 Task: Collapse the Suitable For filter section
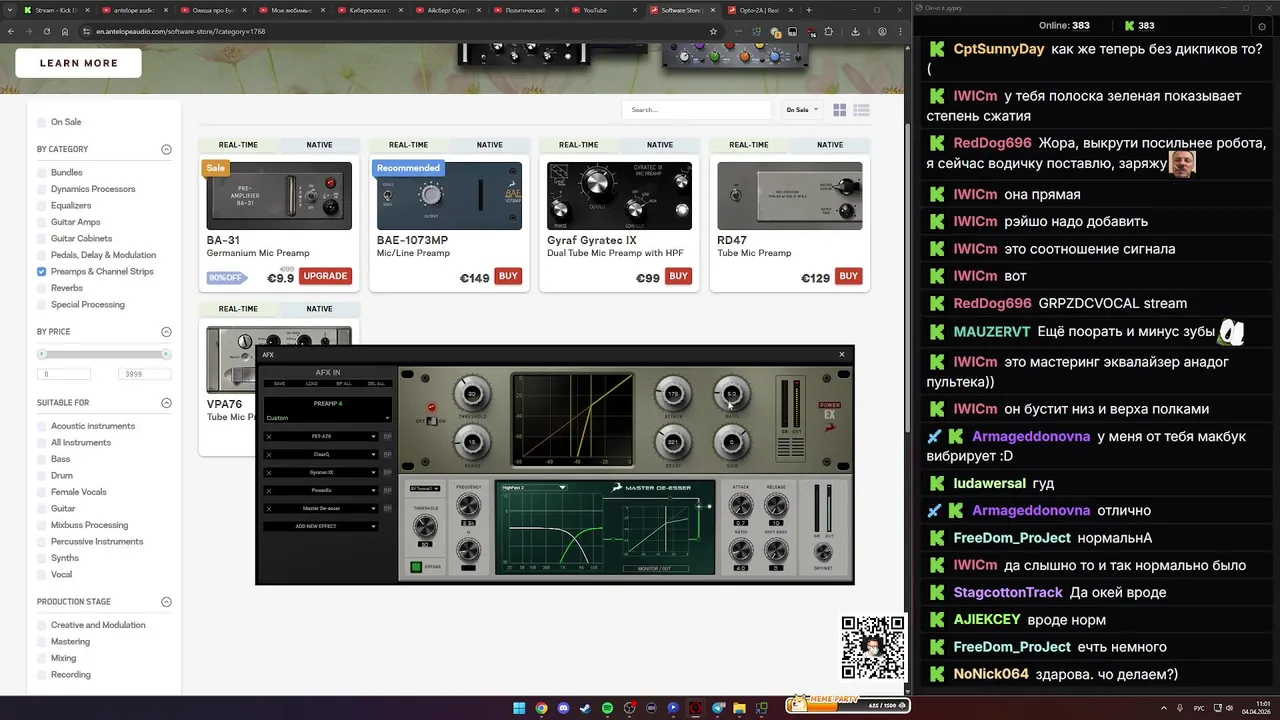(x=166, y=403)
